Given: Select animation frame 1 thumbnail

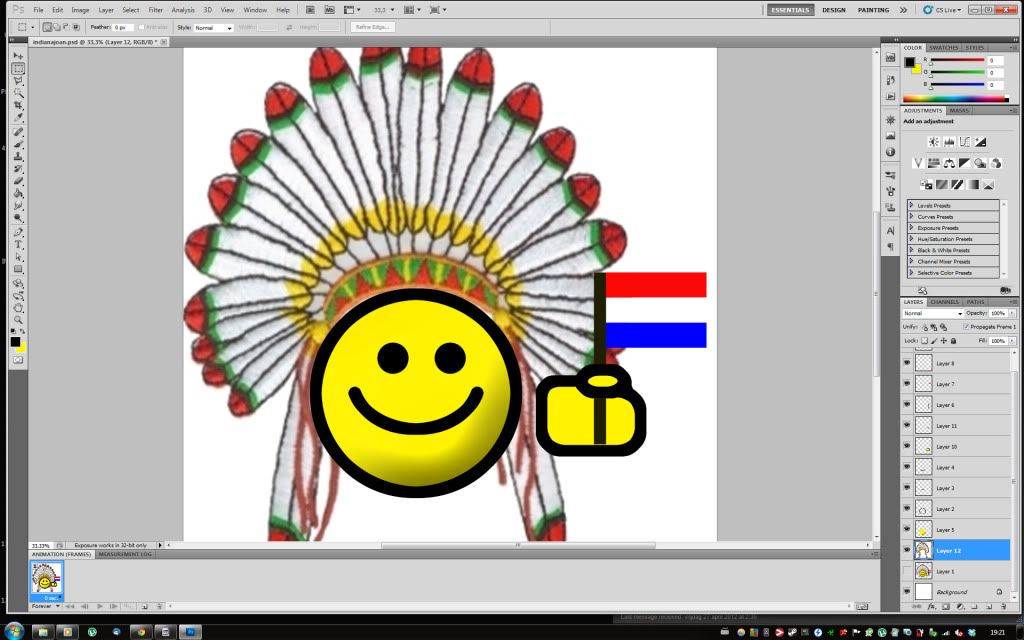Looking at the screenshot, I should tap(46, 579).
